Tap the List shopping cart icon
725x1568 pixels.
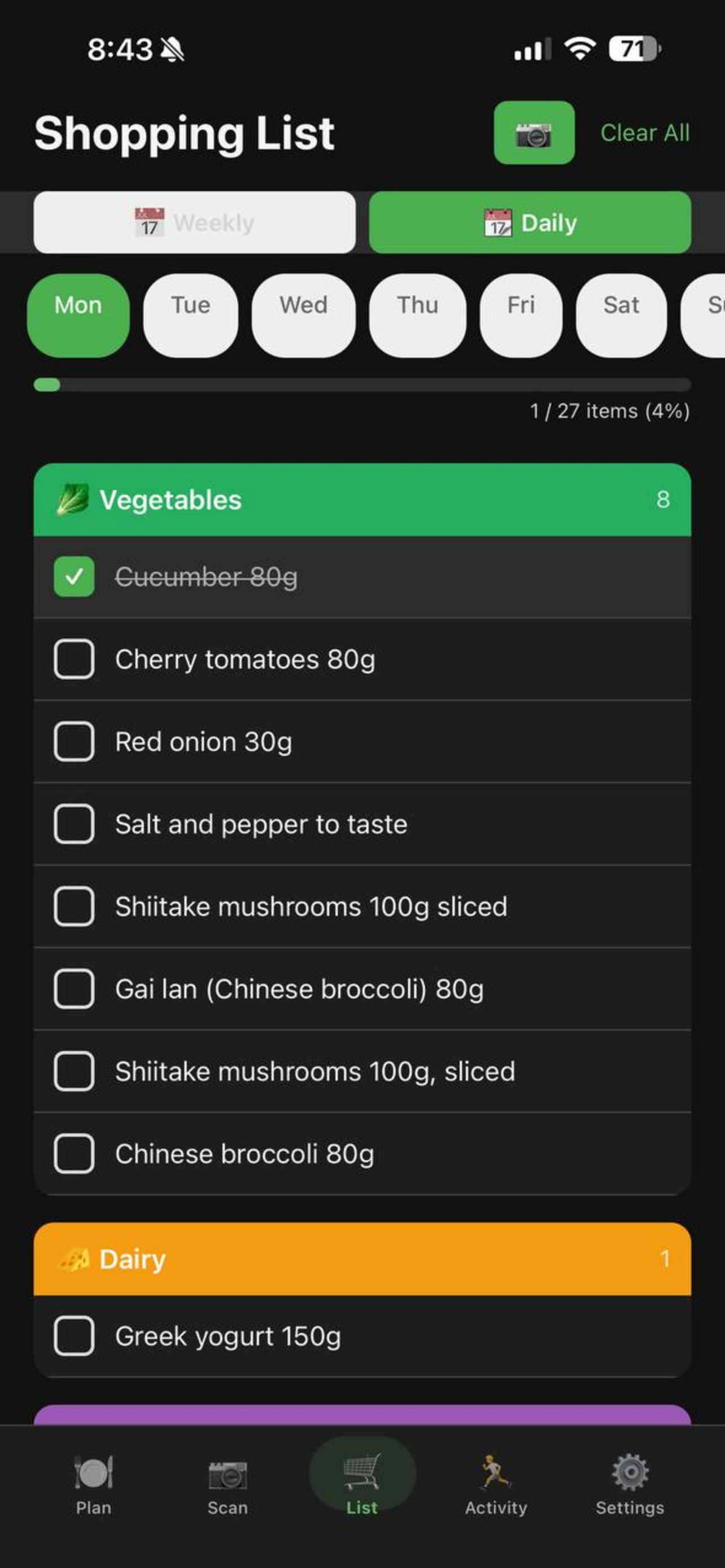coord(361,1473)
